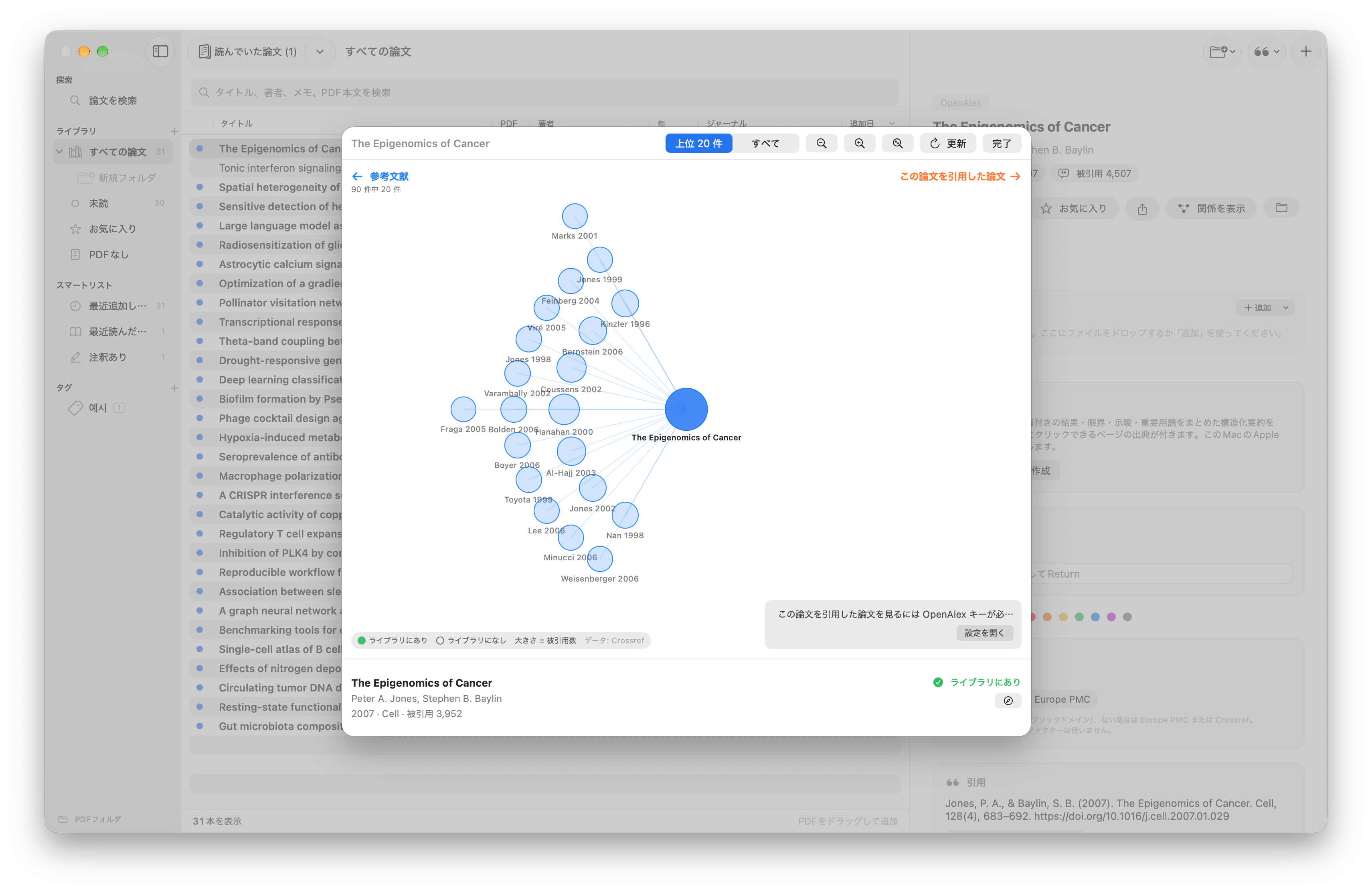This screenshot has height=892, width=1372.
Task: Zoom in the citation graph
Action: point(859,143)
